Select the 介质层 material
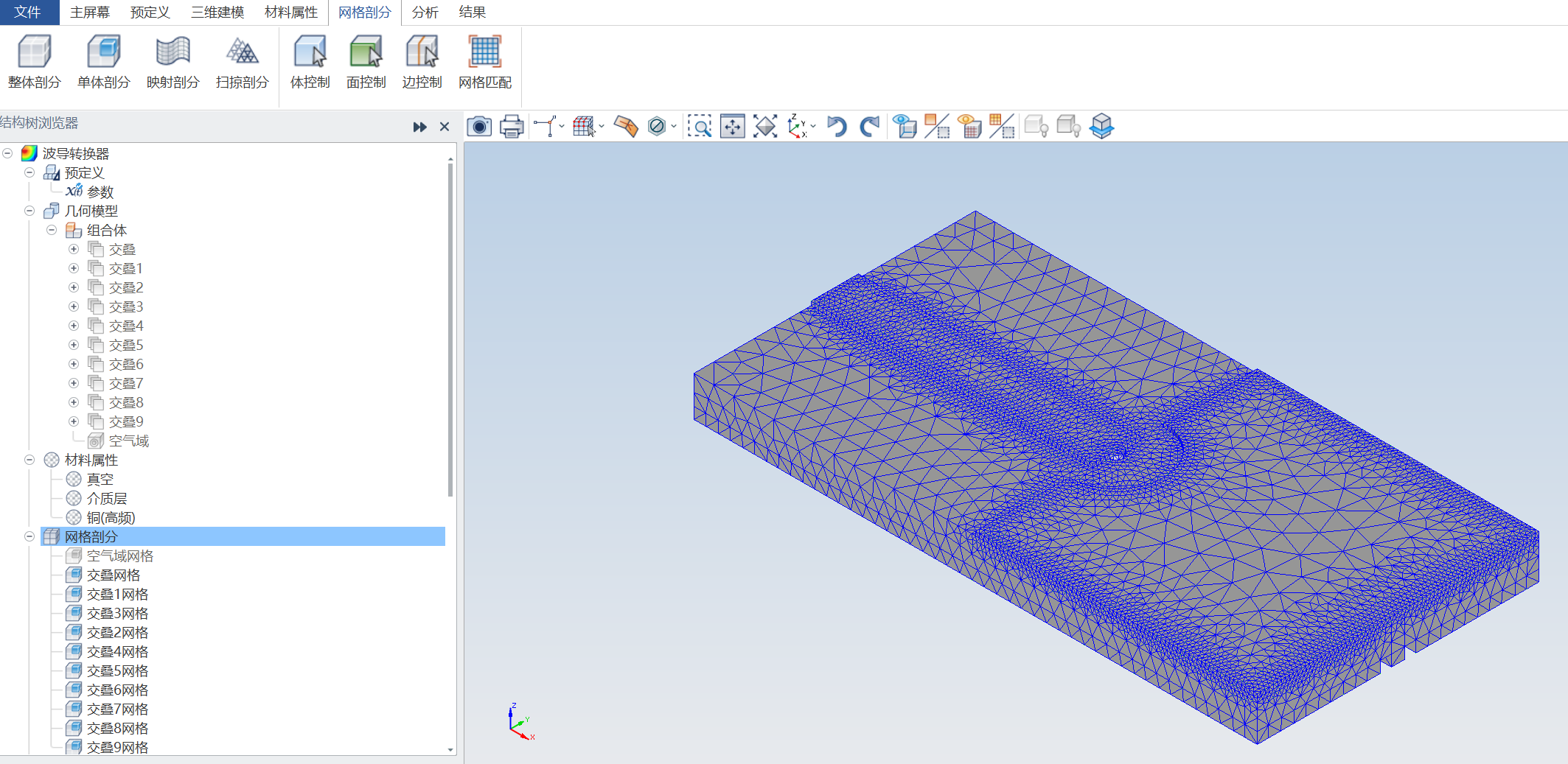The image size is (1568, 764). [107, 498]
